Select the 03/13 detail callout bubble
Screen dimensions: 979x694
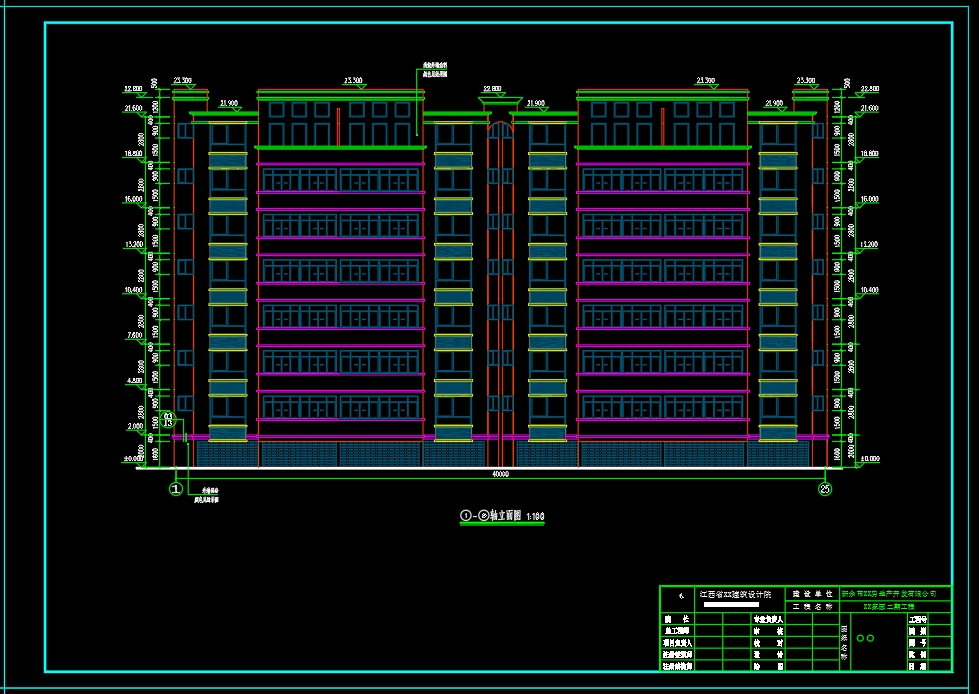coord(168,419)
